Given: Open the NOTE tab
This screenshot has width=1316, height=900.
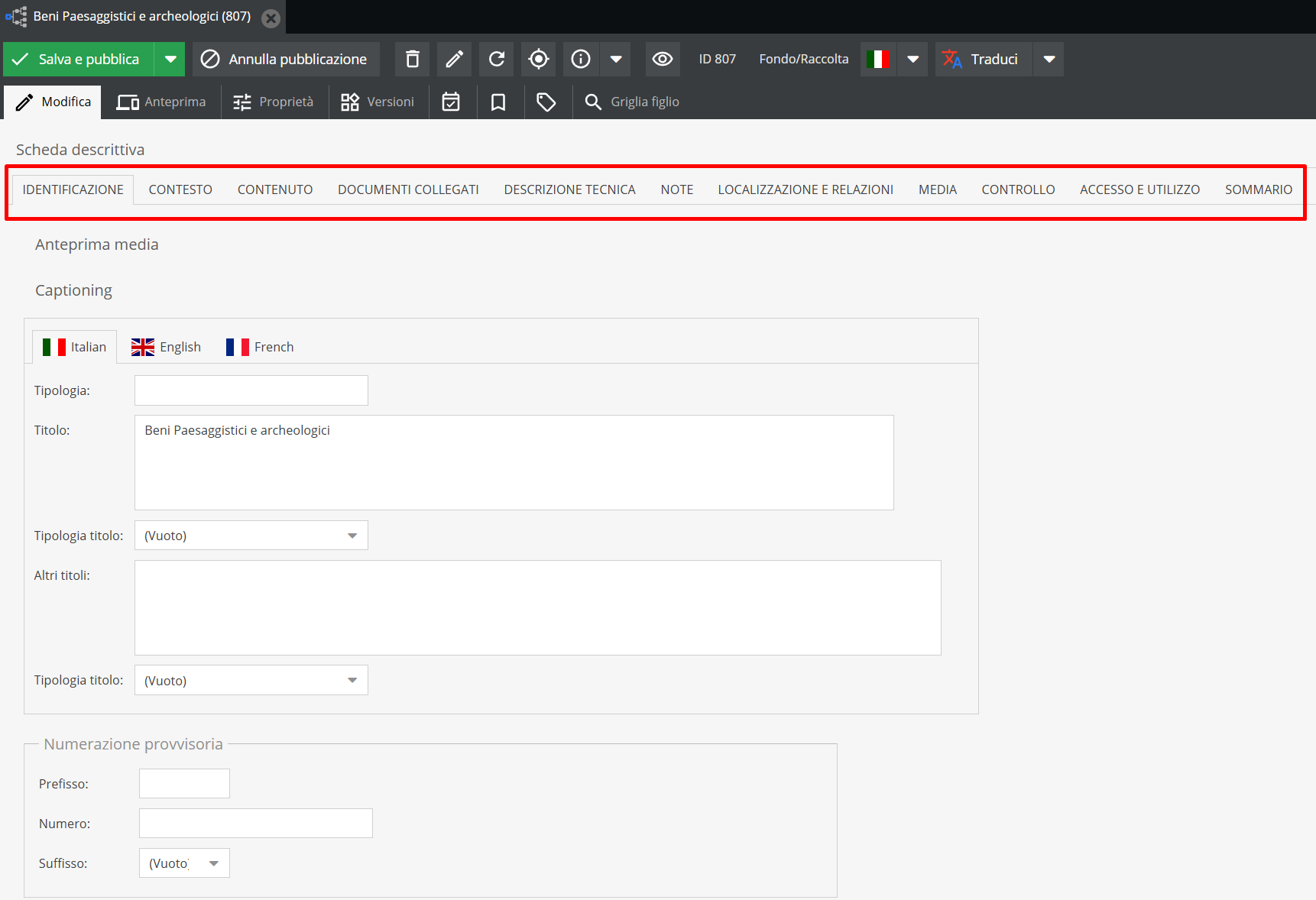Looking at the screenshot, I should click(x=677, y=189).
